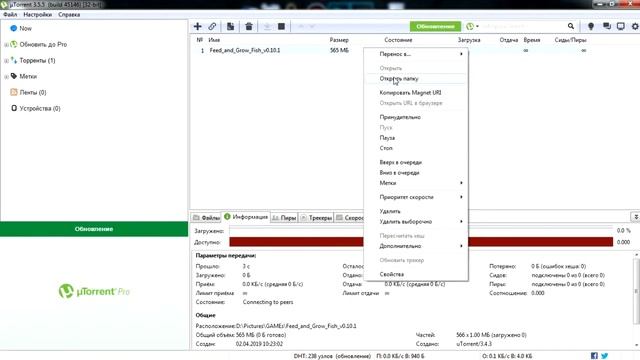Click the µTorrent Pro logo banner
The image size is (640, 360).
point(94,291)
